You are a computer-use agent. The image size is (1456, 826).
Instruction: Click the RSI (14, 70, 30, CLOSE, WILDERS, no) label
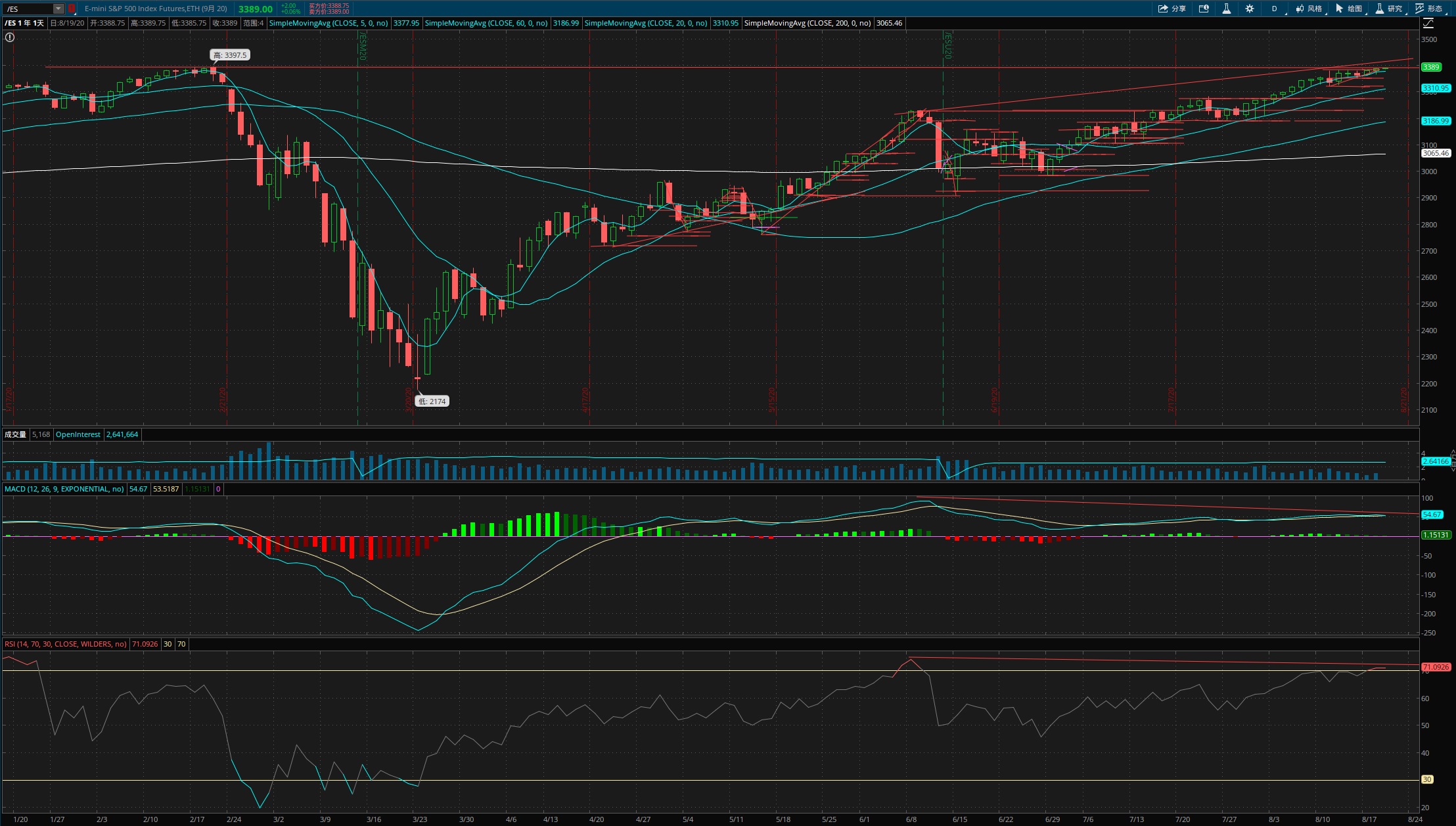pos(66,644)
